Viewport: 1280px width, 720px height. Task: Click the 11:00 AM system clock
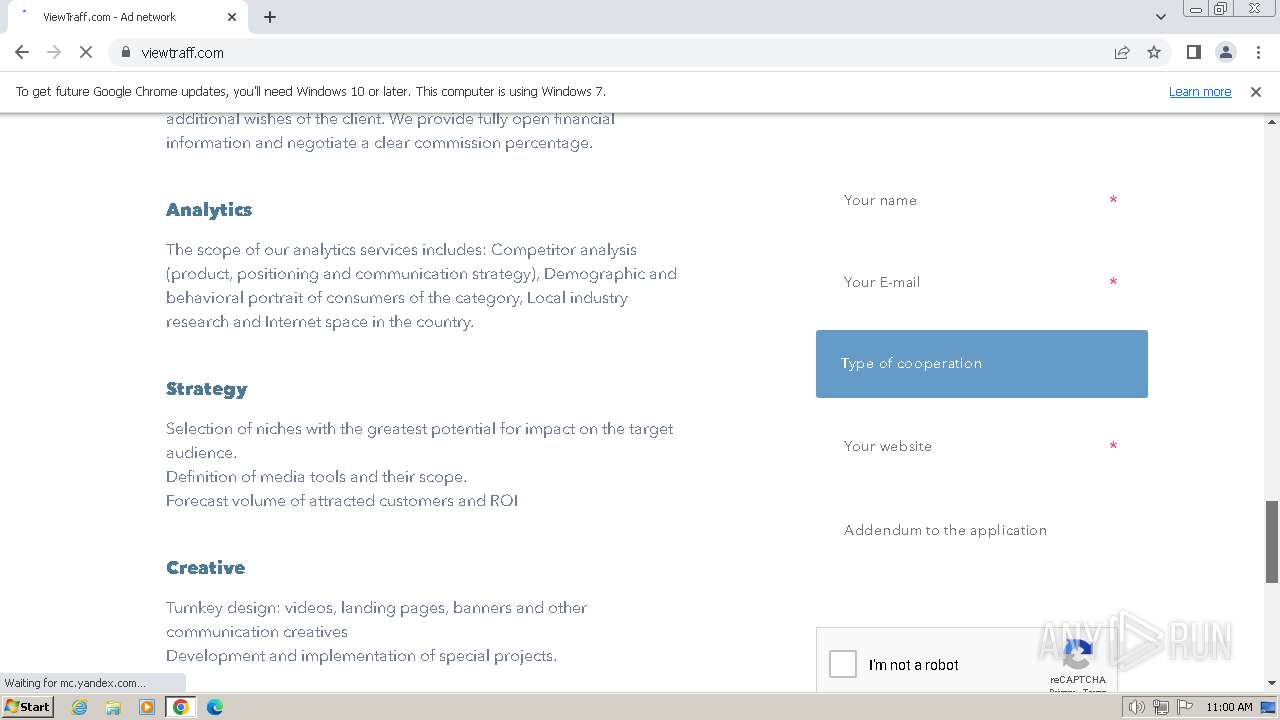coord(1229,707)
